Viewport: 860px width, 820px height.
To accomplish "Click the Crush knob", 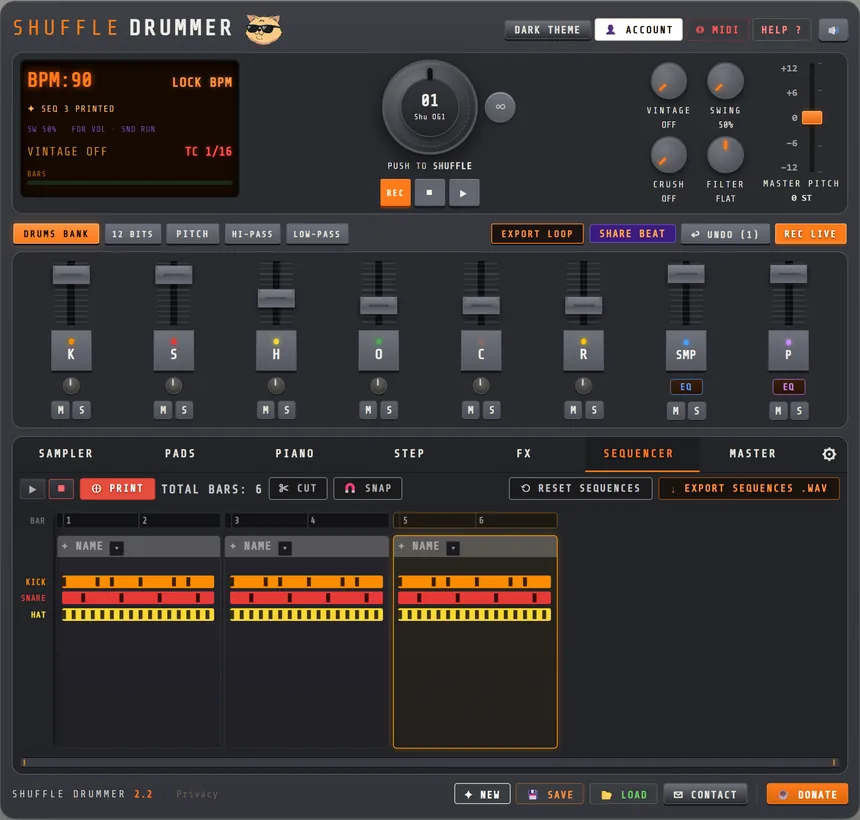I will click(668, 155).
